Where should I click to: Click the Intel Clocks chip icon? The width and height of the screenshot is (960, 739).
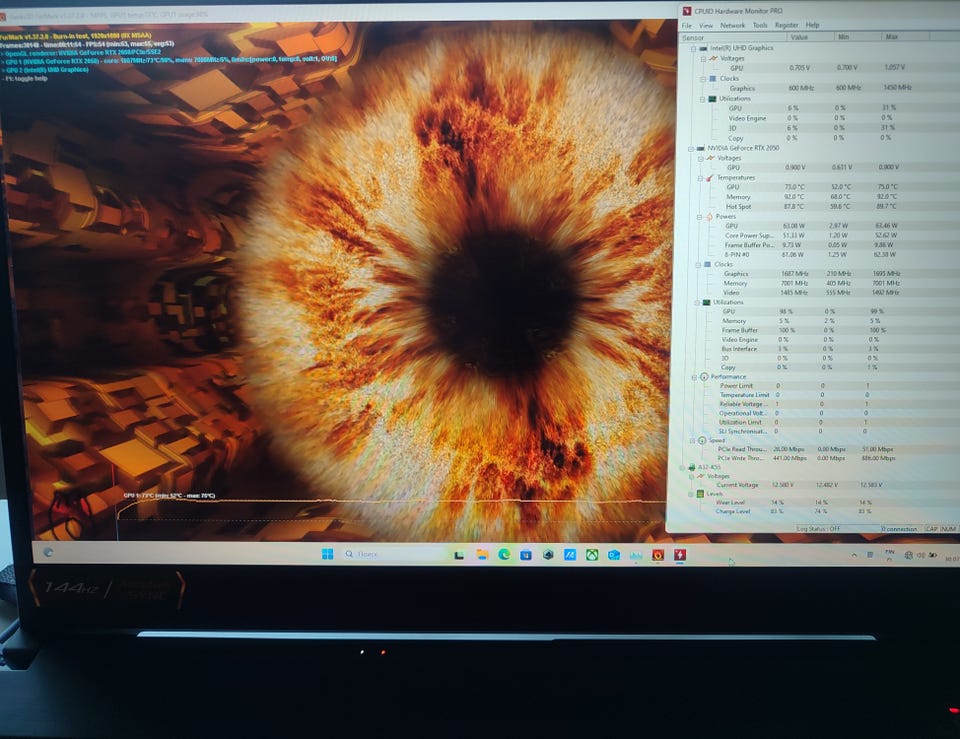point(713,79)
